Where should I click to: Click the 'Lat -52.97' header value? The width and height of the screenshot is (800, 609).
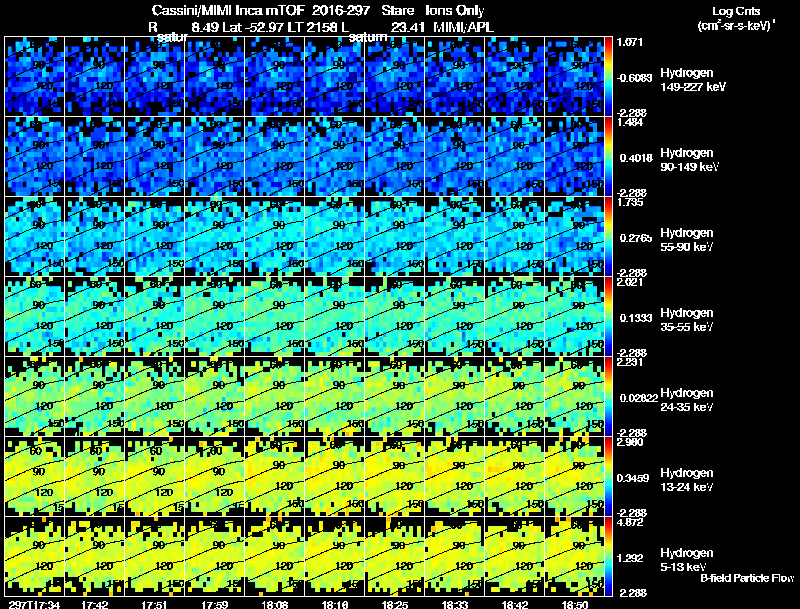pos(255,27)
